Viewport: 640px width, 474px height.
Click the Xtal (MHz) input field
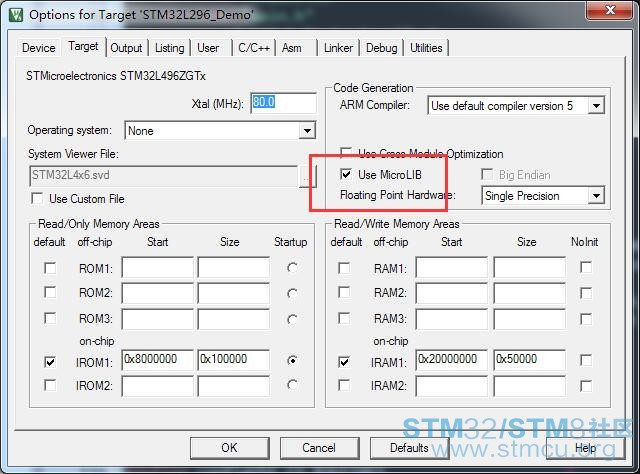tap(283, 103)
